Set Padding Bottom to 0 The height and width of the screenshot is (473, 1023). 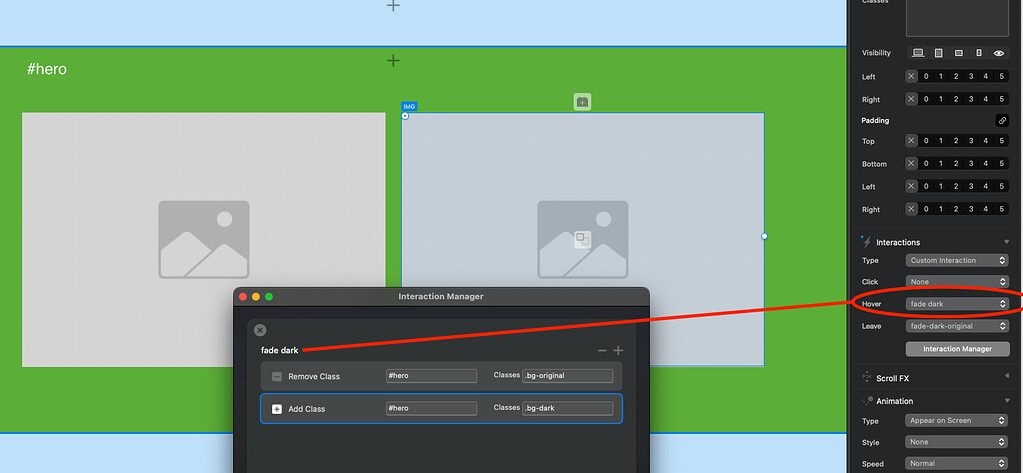(926, 164)
